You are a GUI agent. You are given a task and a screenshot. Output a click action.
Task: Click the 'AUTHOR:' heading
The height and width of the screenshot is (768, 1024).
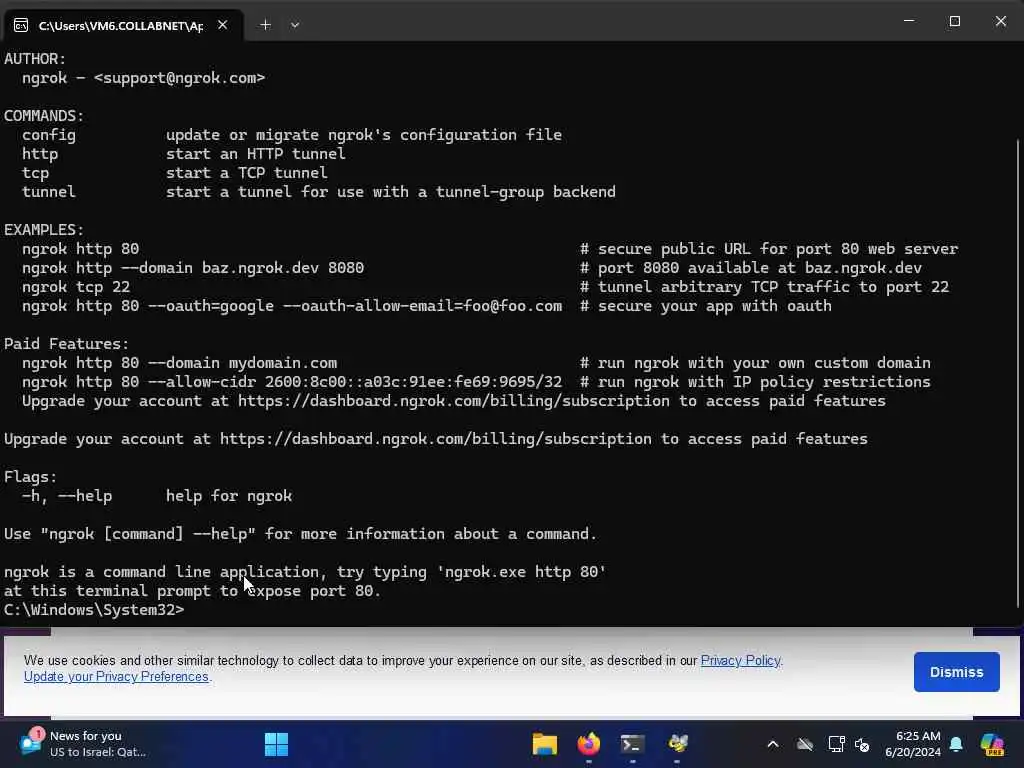35,59
